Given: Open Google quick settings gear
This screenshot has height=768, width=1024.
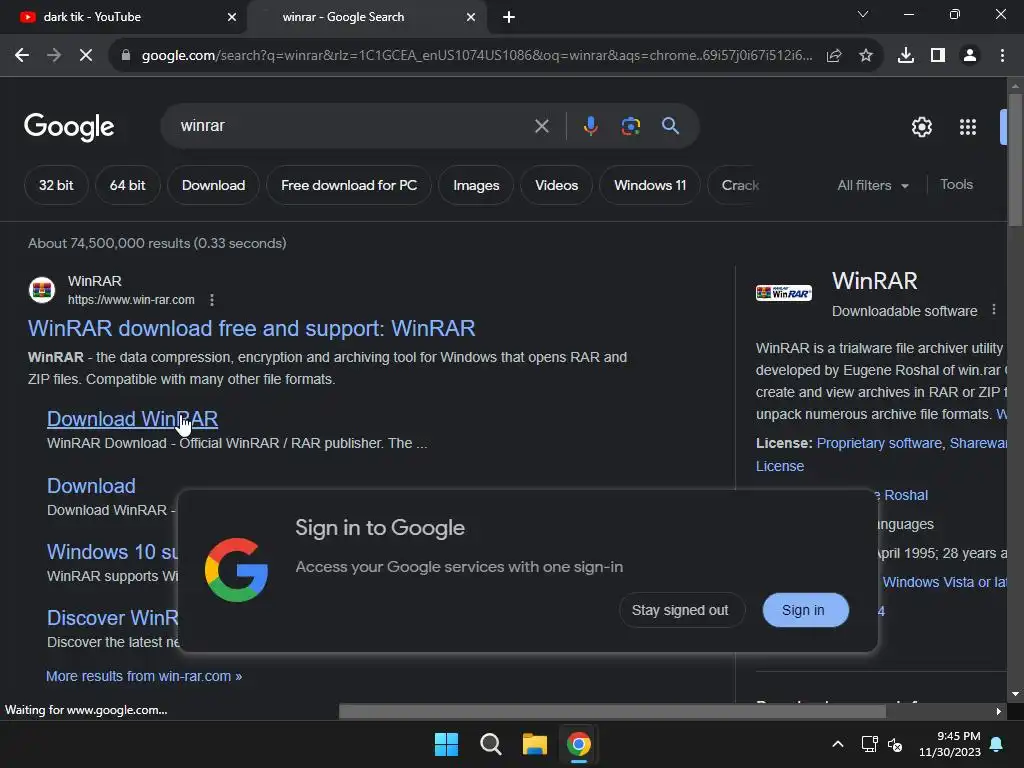Looking at the screenshot, I should [x=921, y=127].
